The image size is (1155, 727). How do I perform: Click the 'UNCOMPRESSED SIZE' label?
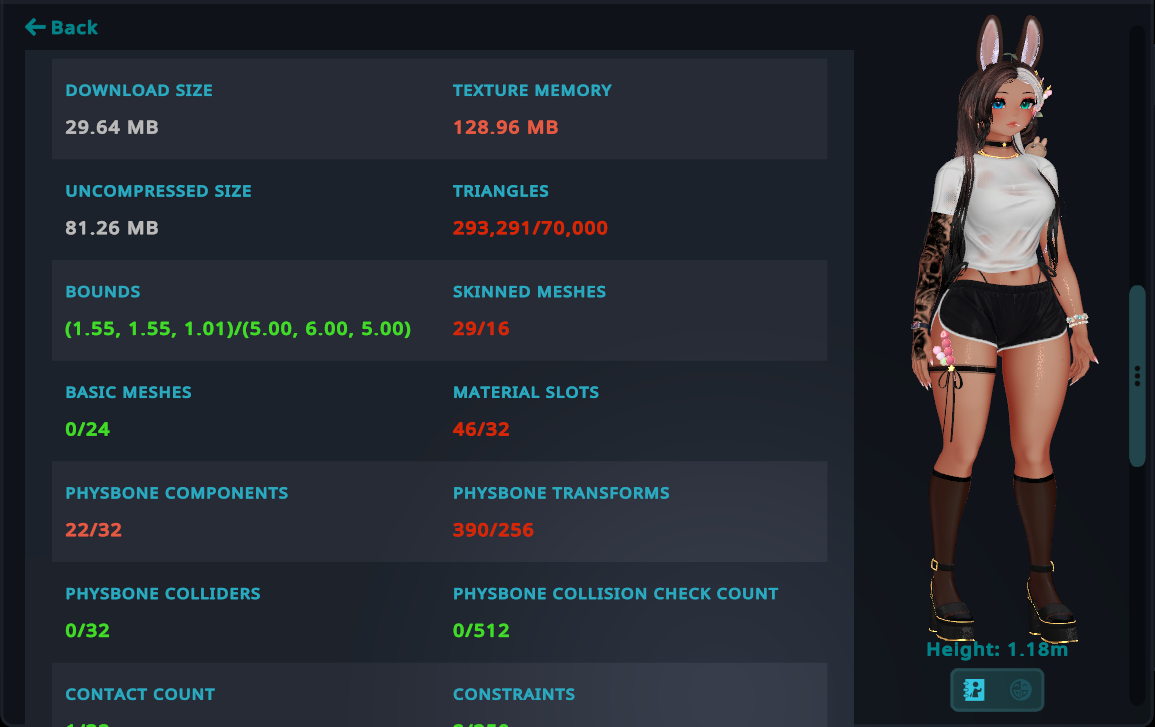coord(158,192)
